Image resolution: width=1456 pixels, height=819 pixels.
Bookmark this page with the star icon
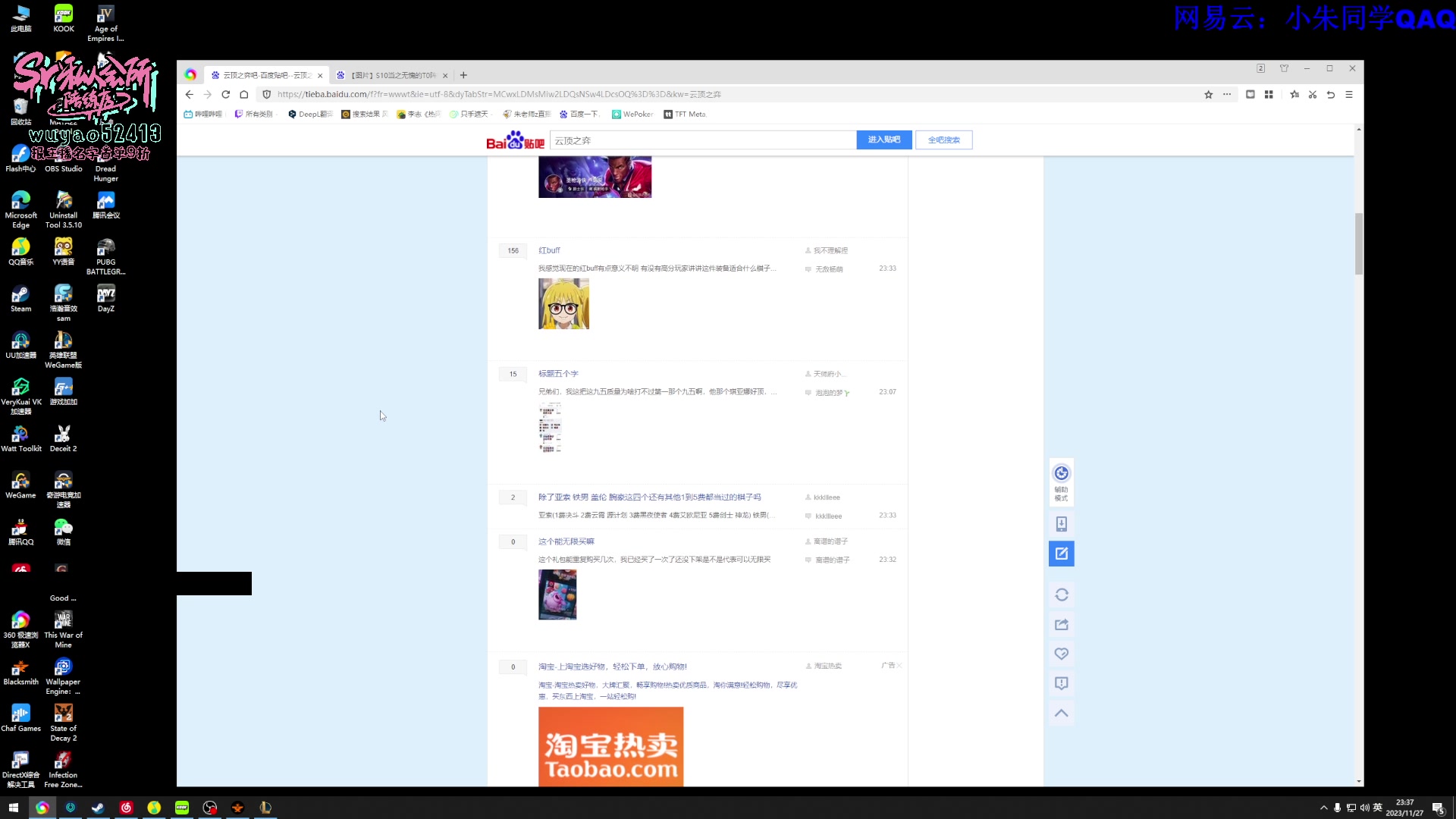(1208, 95)
